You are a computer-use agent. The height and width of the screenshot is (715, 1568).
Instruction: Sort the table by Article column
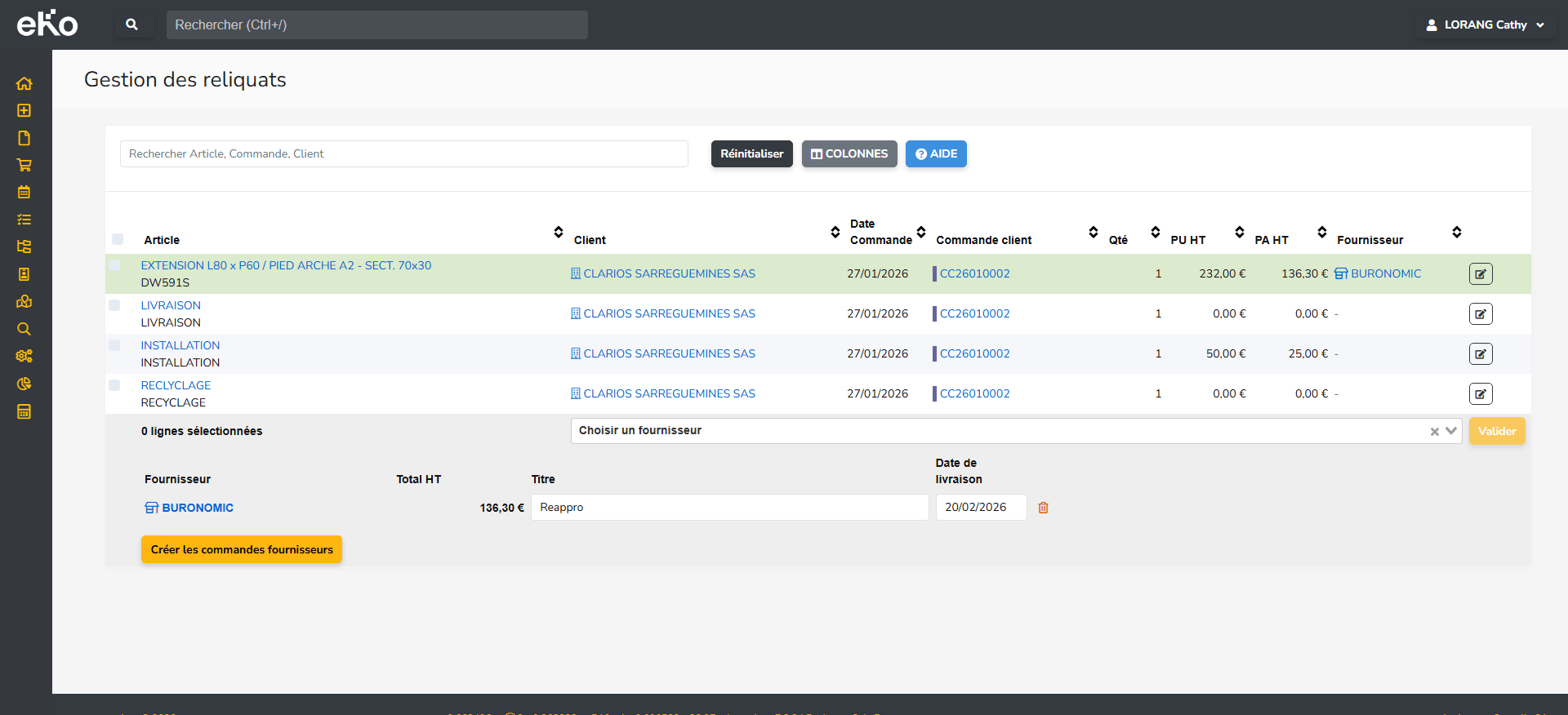point(559,233)
